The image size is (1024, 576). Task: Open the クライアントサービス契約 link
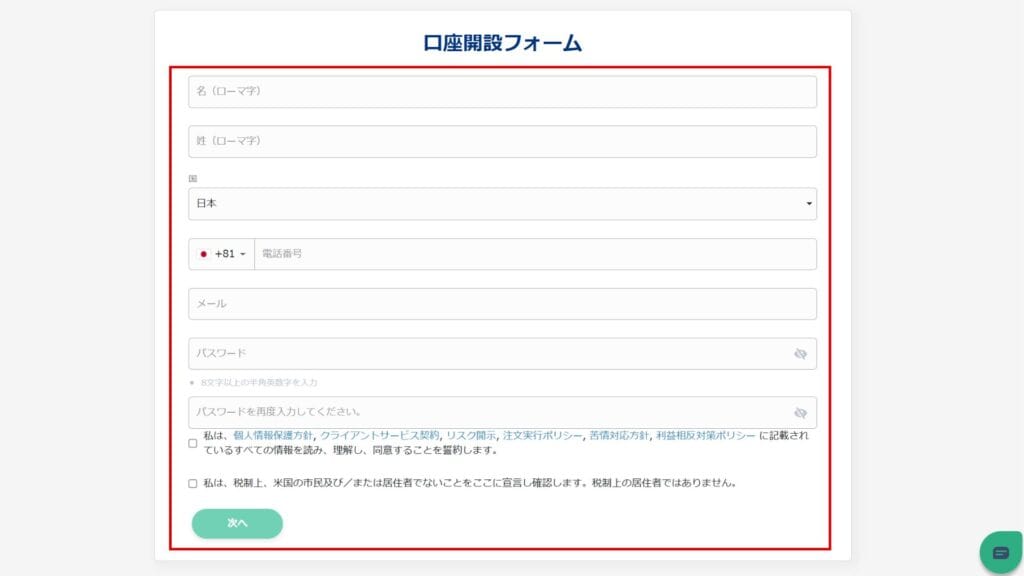click(x=379, y=436)
